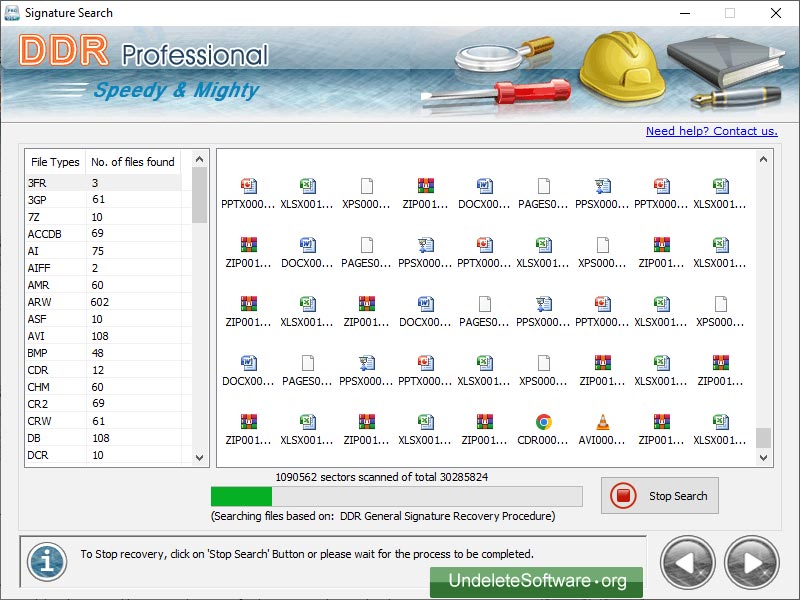
Task: Click the Stop Search button
Action: click(x=660, y=495)
